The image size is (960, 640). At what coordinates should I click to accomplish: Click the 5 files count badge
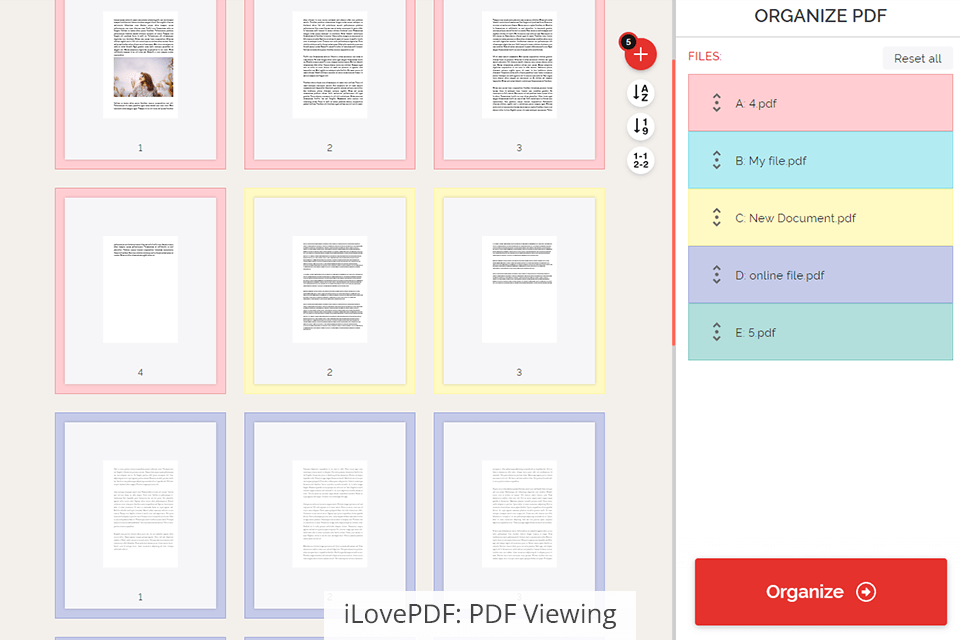(628, 42)
